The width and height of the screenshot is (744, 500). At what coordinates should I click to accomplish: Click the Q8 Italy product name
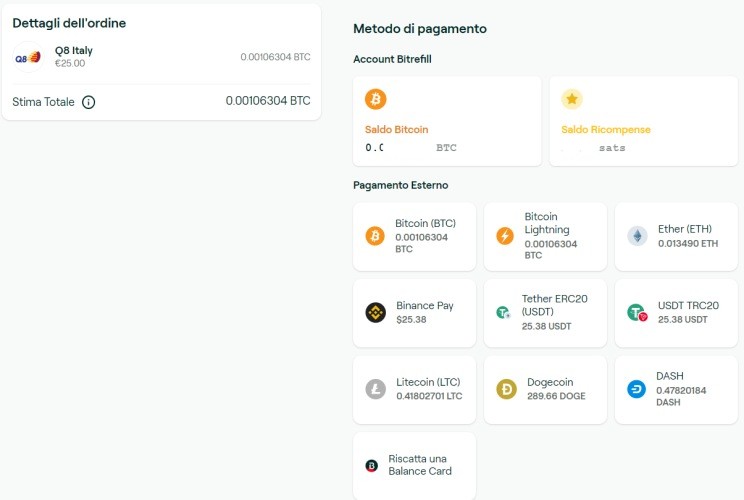click(x=74, y=50)
